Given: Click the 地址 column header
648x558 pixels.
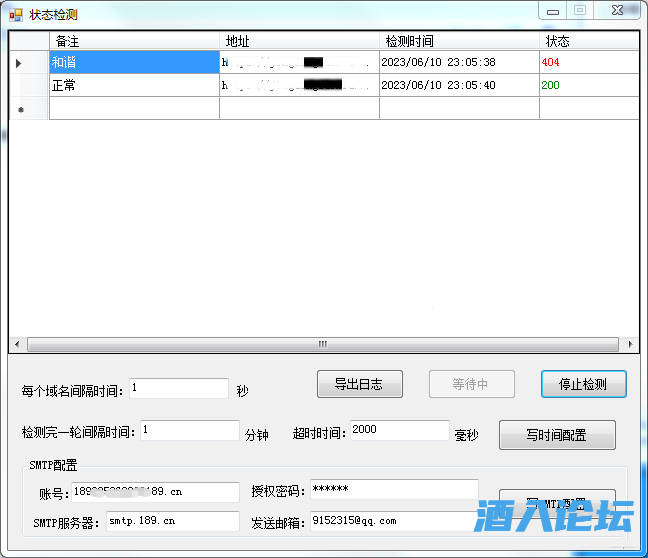Looking at the screenshot, I should pos(299,41).
